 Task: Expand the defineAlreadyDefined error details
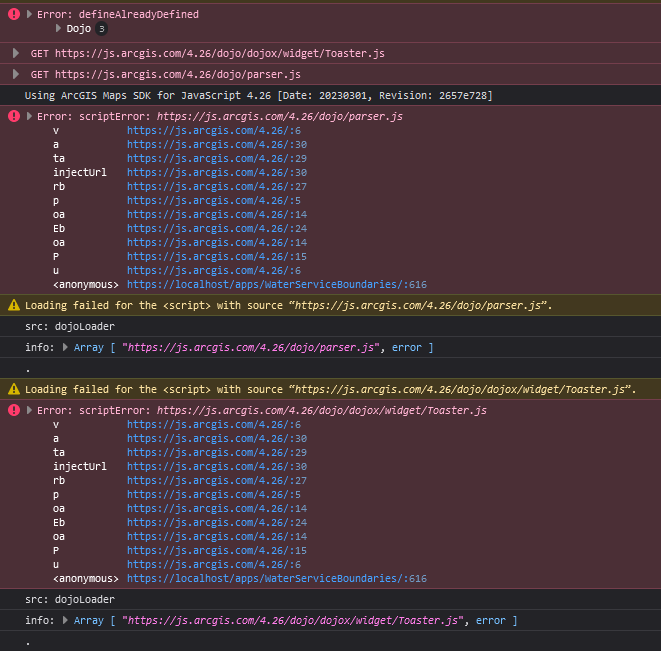click(x=29, y=15)
